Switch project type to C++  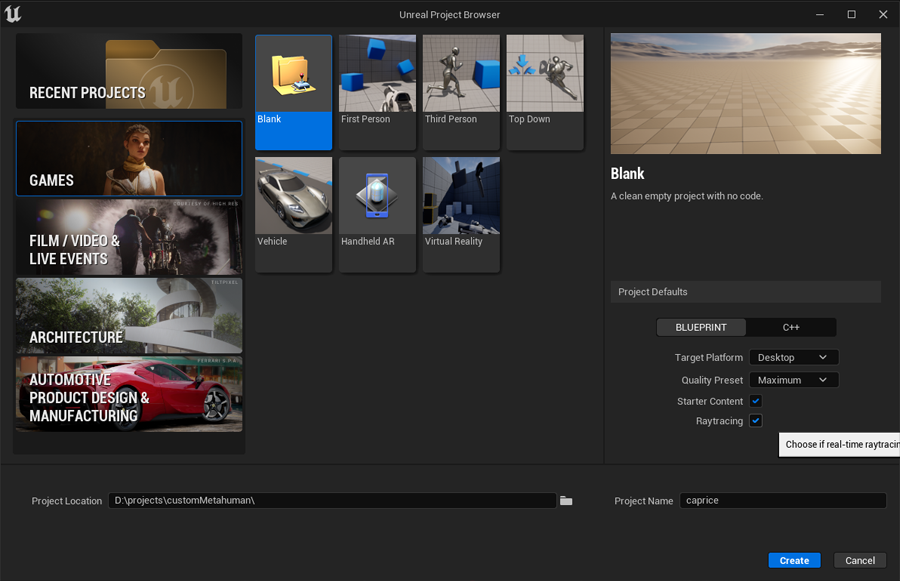point(791,327)
